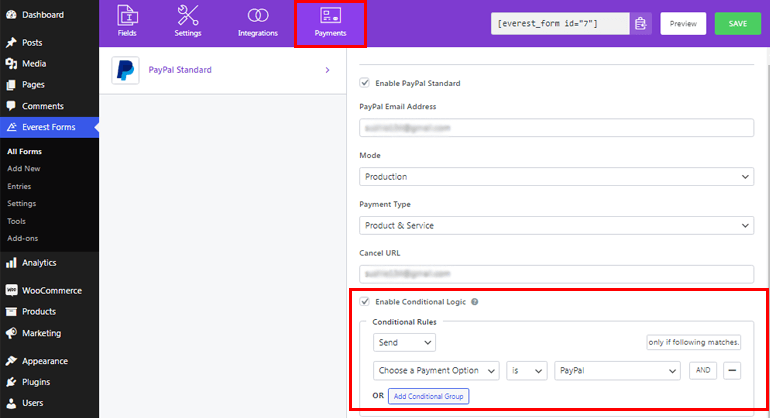Toggle Enable PayPal Standard checkbox
This screenshot has width=770, height=418.
click(364, 83)
